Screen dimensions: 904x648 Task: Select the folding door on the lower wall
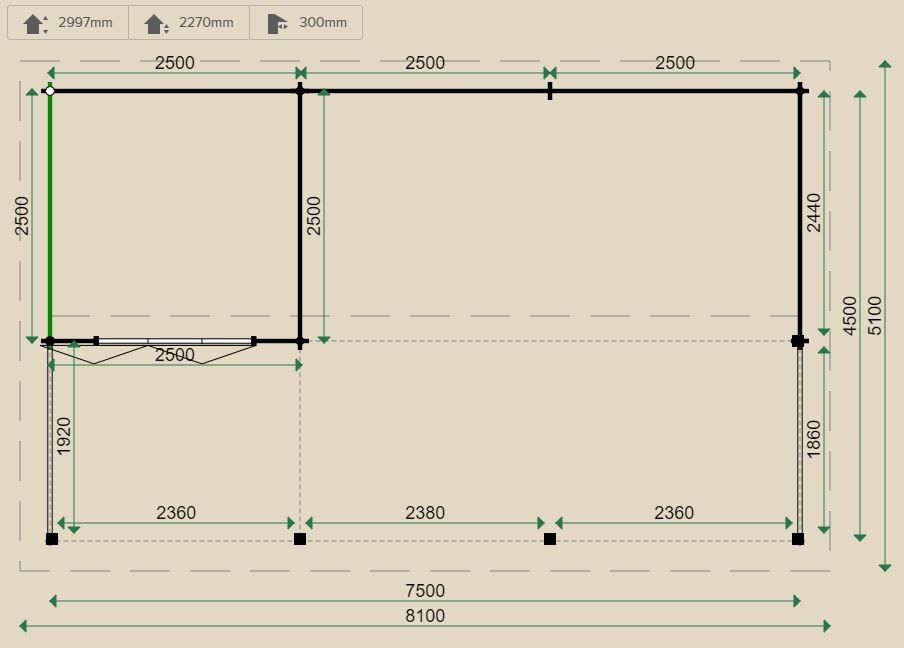(175, 342)
